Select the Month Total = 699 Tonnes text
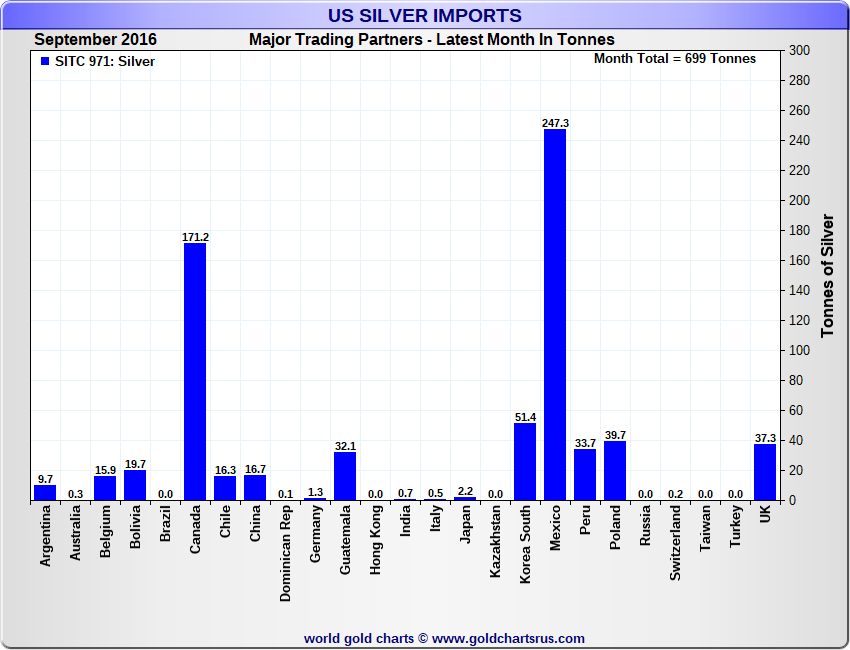 [675, 59]
